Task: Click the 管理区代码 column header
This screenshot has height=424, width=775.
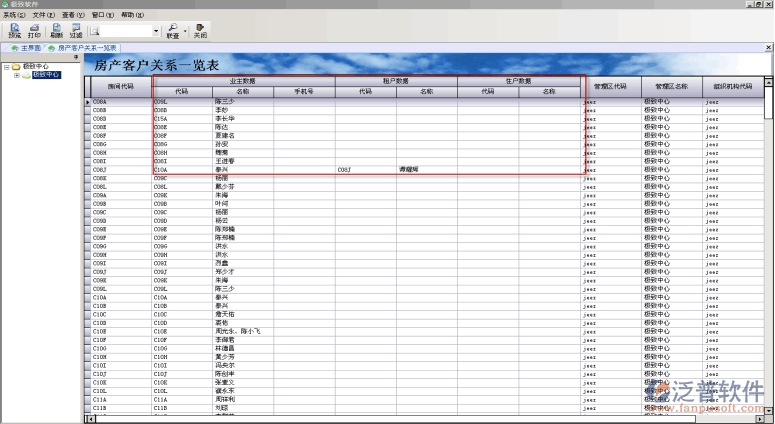Action: click(x=610, y=86)
